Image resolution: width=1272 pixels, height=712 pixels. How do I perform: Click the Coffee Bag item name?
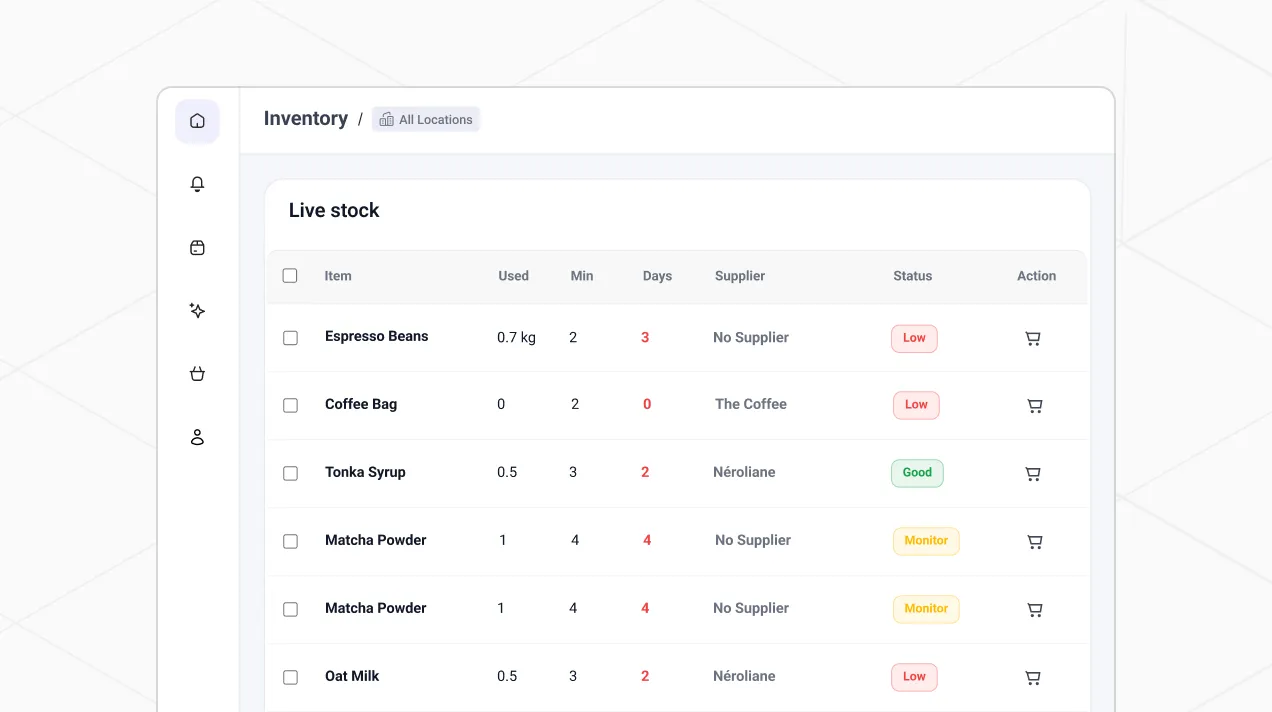pos(361,404)
